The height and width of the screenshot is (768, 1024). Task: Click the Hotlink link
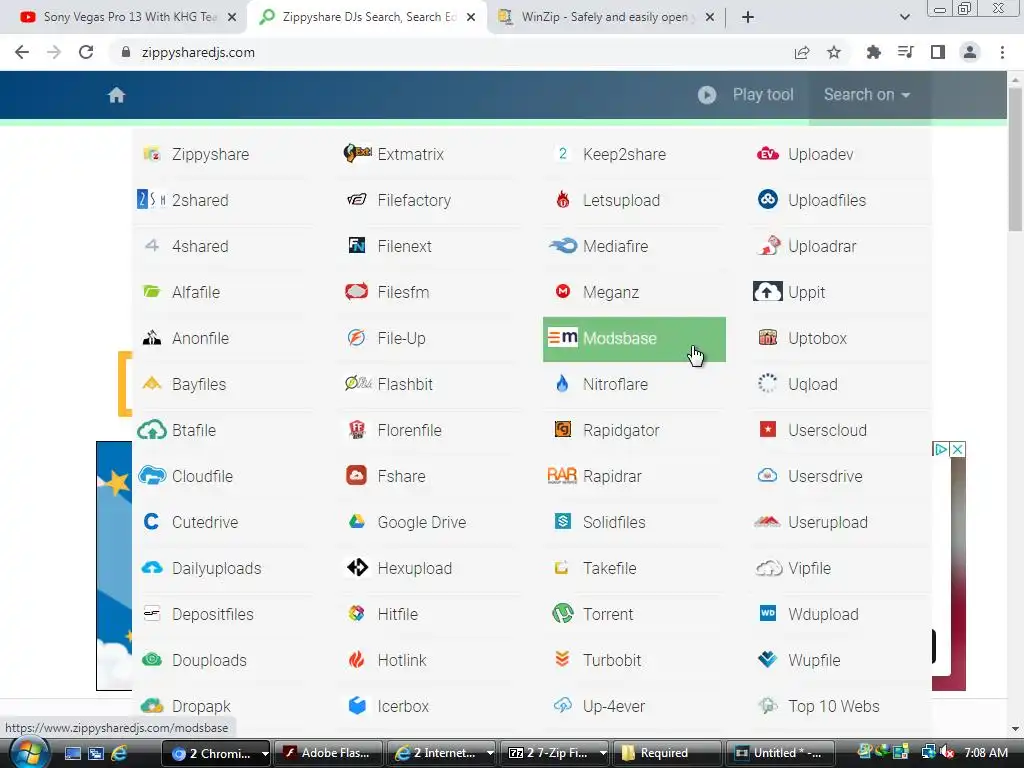402,660
